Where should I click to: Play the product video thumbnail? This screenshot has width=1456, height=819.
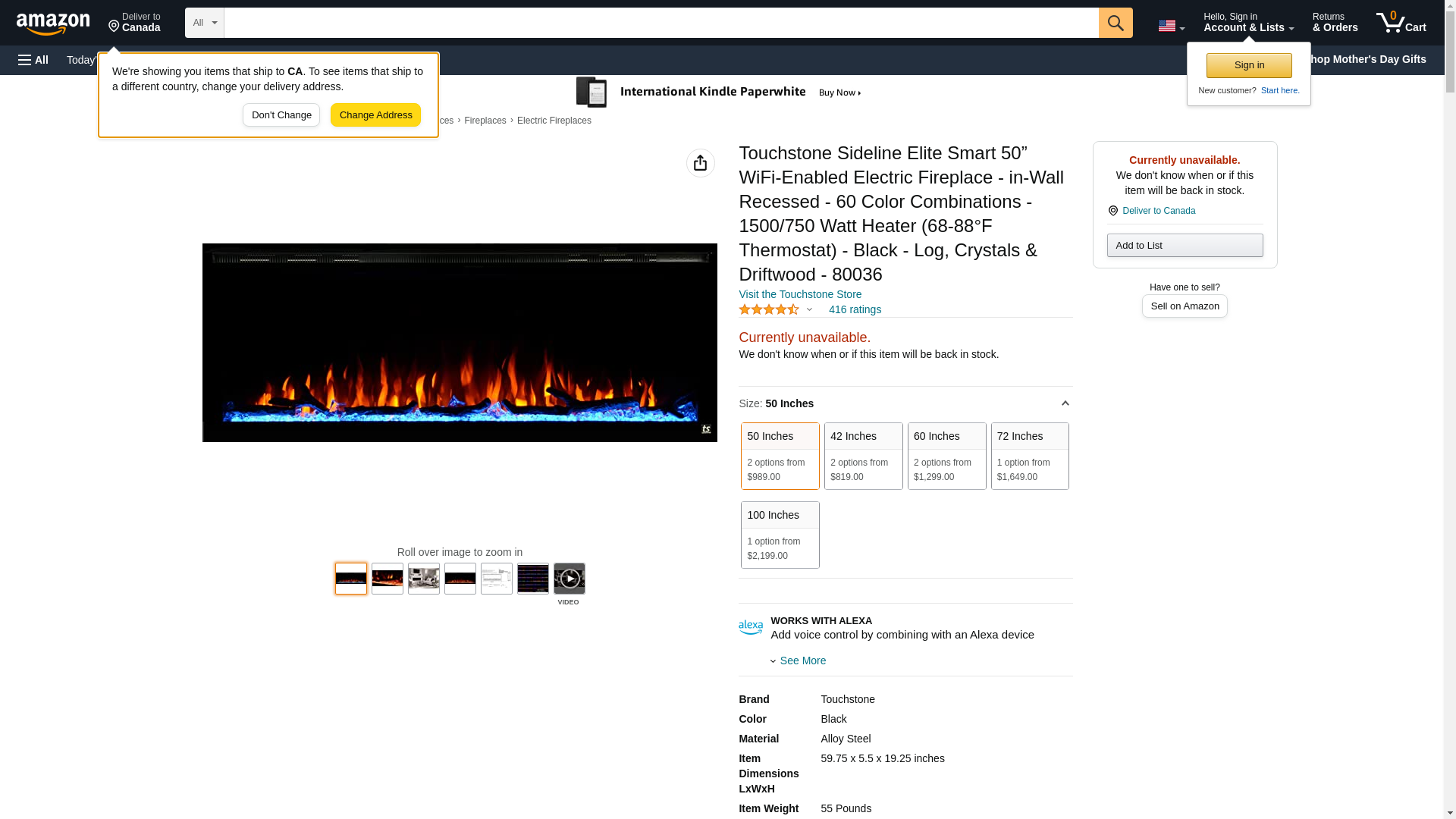point(569,579)
